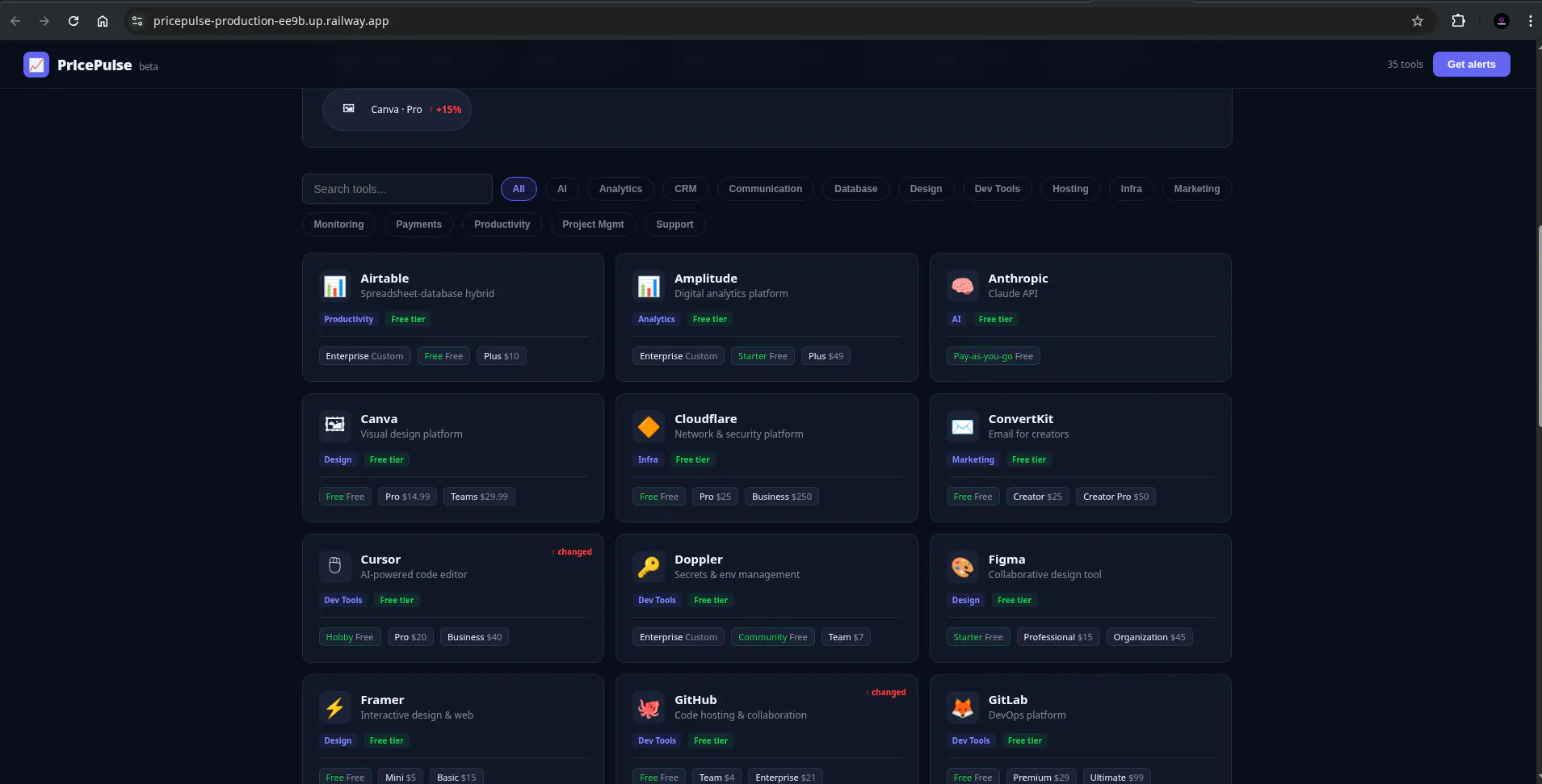This screenshot has width=1542, height=784.
Task: Bookmark this page with the star icon
Action: [1418, 21]
